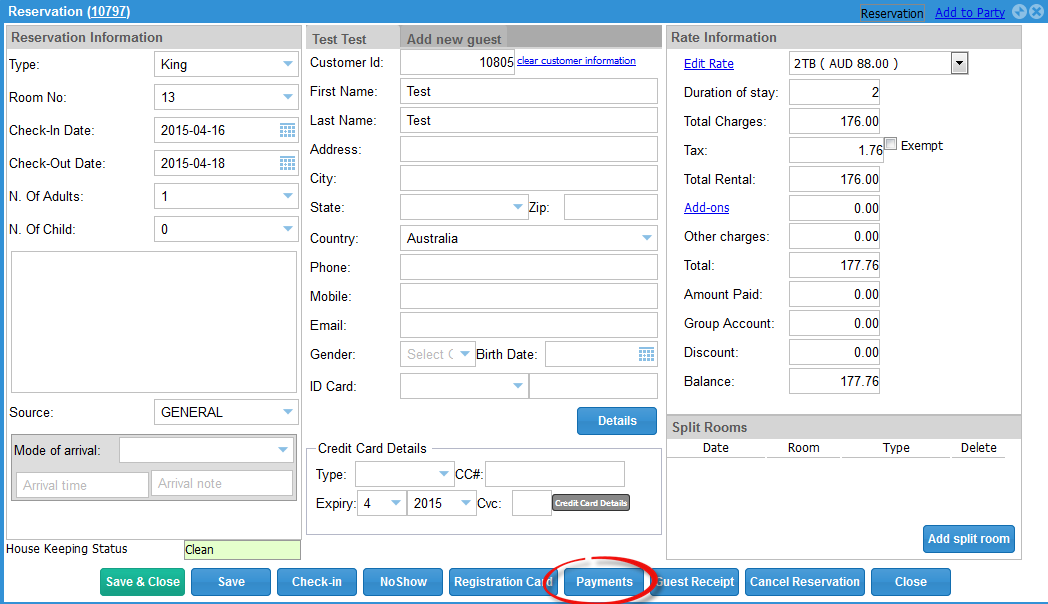Open the Birth Date calendar picker

(x=646, y=354)
